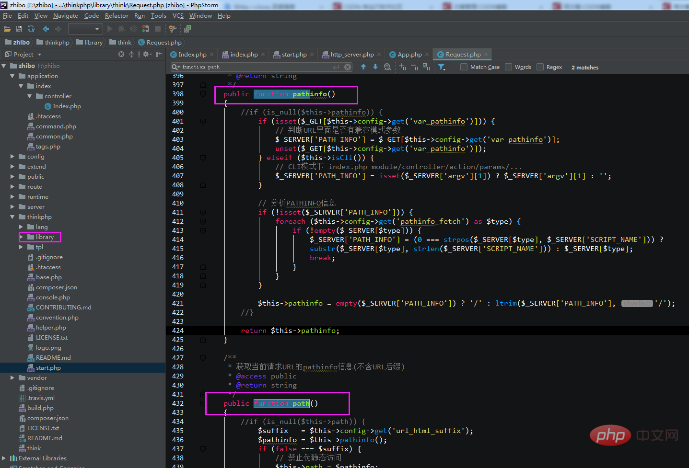Clear the search field text
Image resolution: width=689 pixels, height=468 pixels.
(x=348, y=67)
